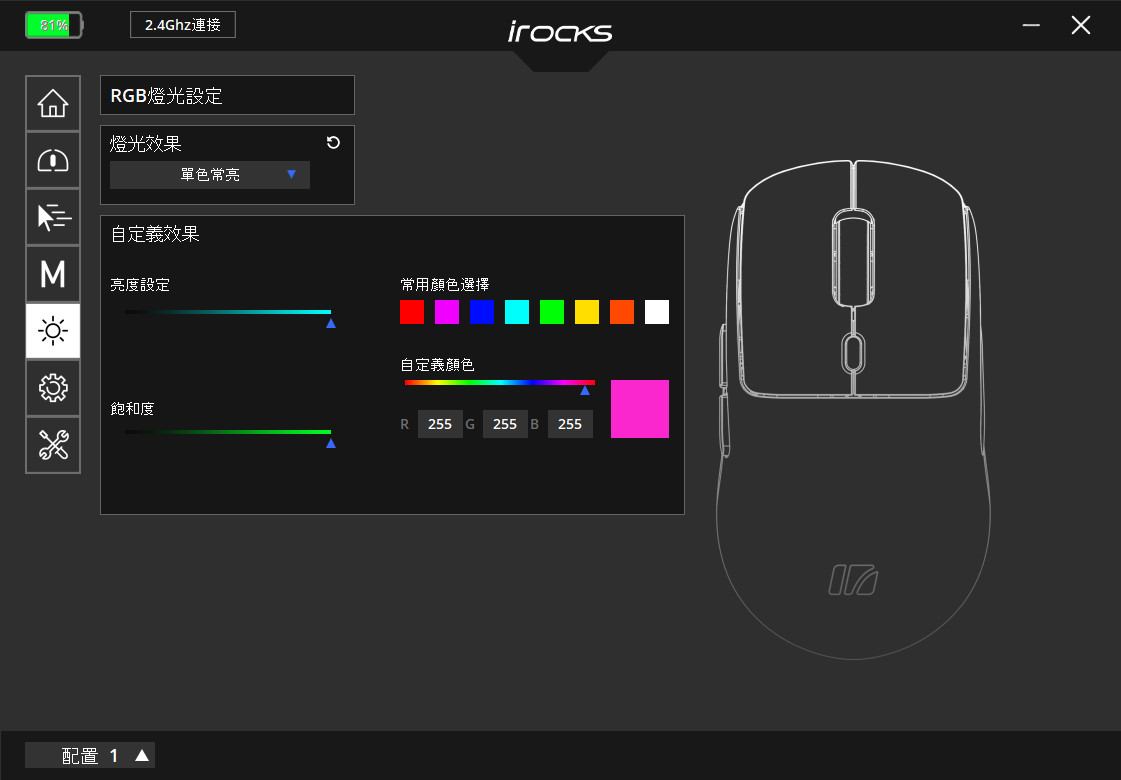This screenshot has height=780, width=1121.
Task: Click the large magenta custom color preview
Action: (x=640, y=409)
